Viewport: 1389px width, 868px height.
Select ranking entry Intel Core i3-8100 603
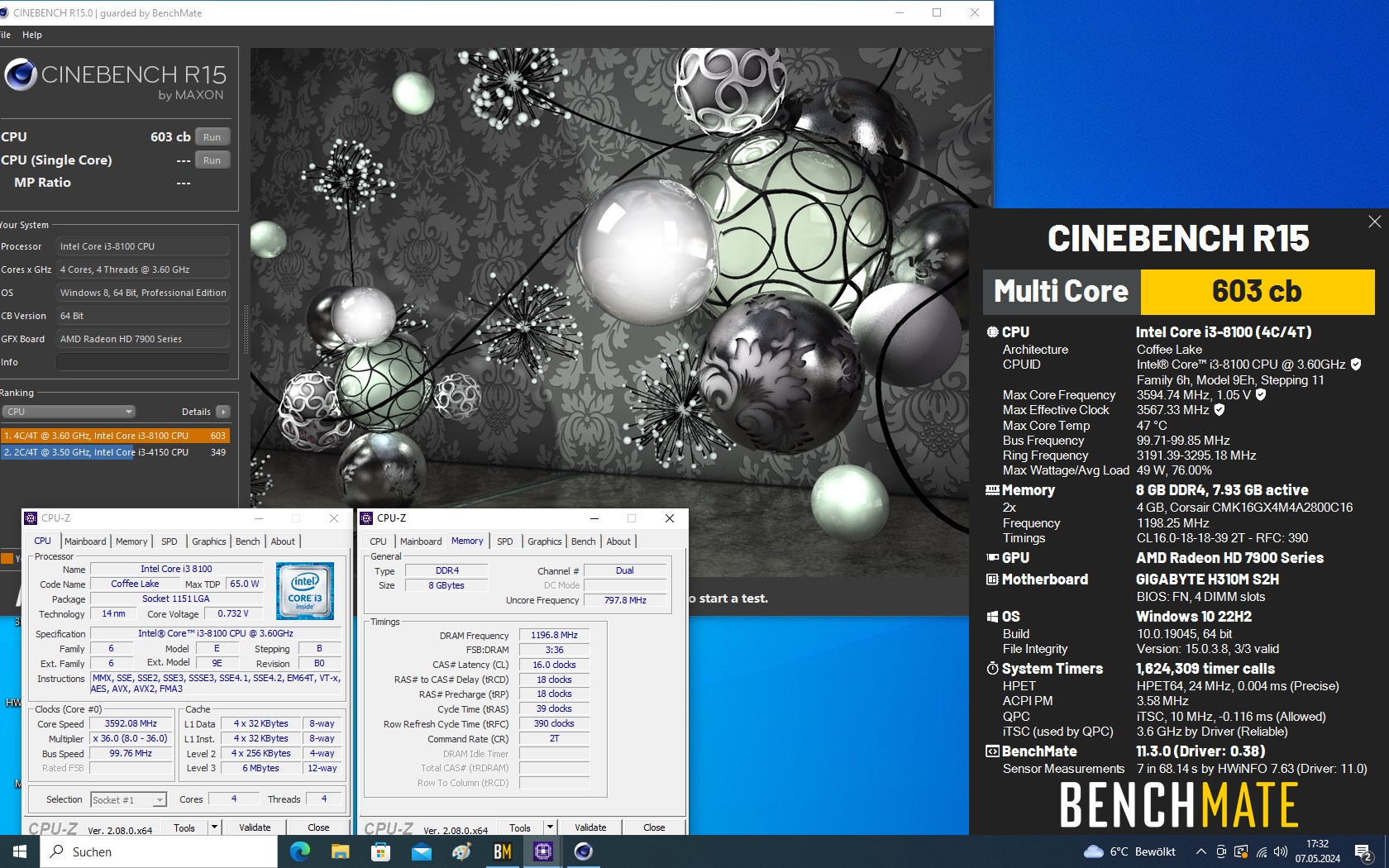115,436
